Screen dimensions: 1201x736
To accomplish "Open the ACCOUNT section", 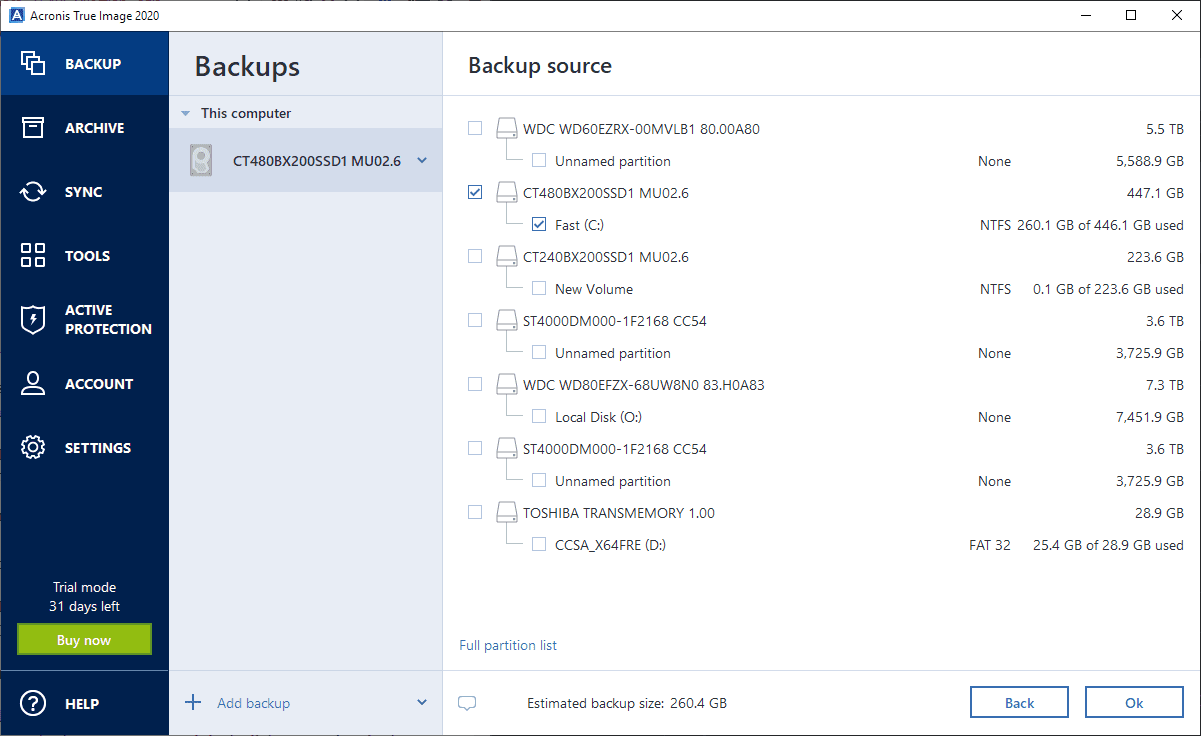I will pyautogui.click(x=85, y=383).
